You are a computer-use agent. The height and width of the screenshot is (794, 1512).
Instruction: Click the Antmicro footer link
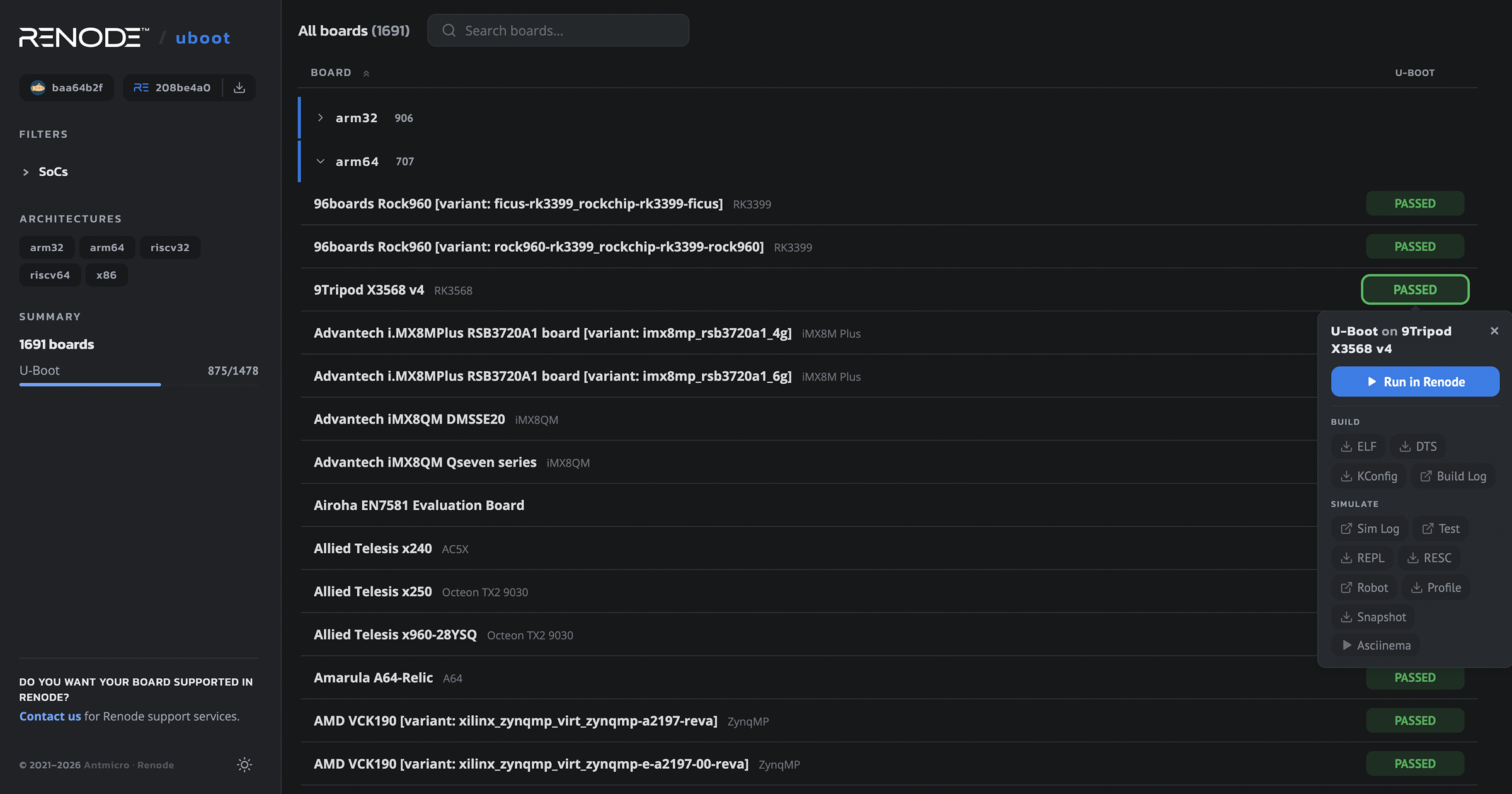tap(106, 765)
